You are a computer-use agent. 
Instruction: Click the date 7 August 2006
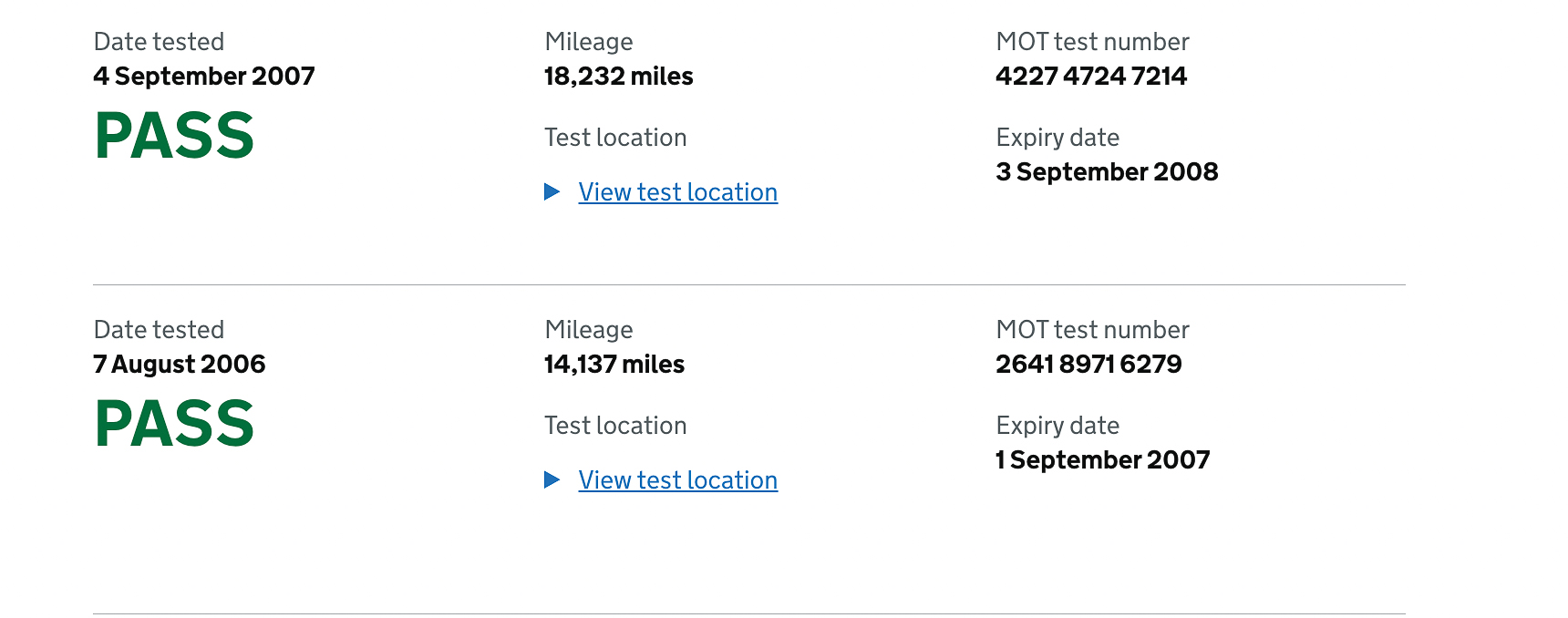[x=180, y=365]
